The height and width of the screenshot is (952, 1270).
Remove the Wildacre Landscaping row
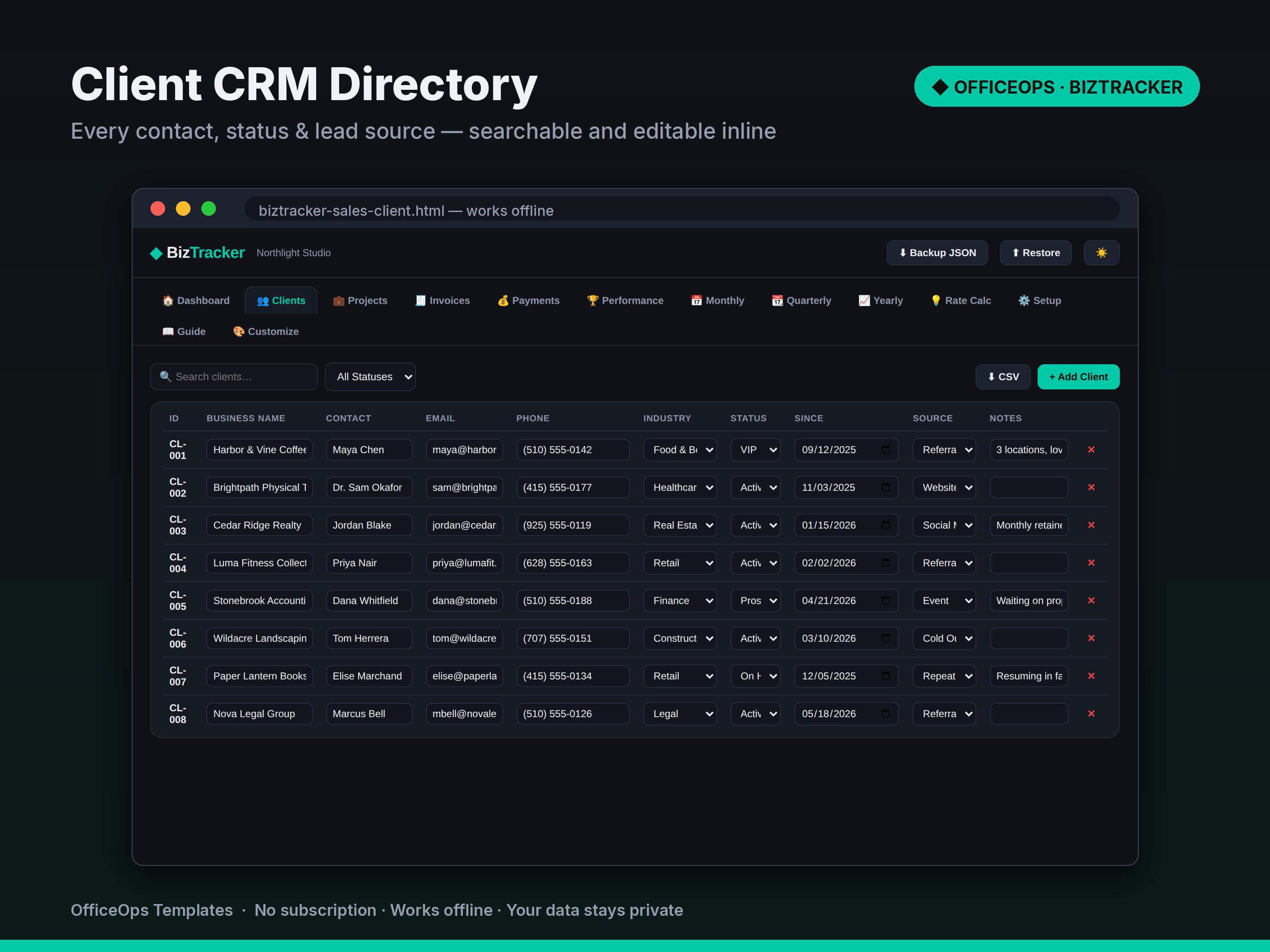tap(1091, 638)
